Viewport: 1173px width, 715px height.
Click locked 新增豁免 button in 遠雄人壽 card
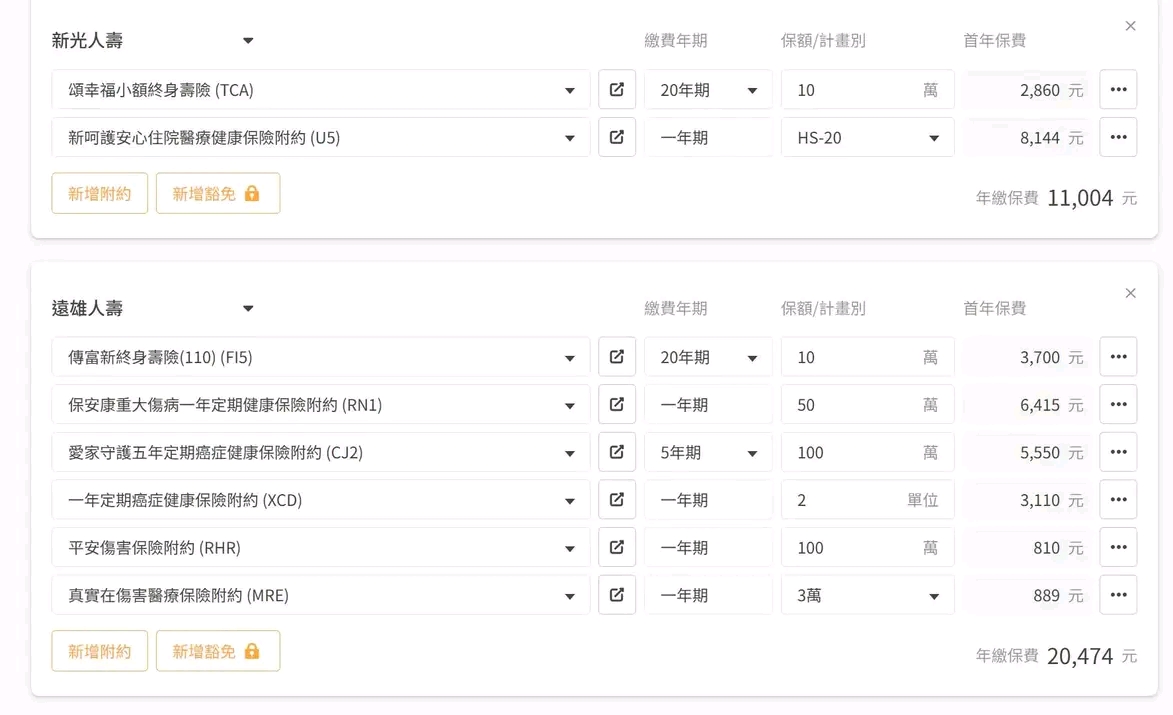point(218,651)
